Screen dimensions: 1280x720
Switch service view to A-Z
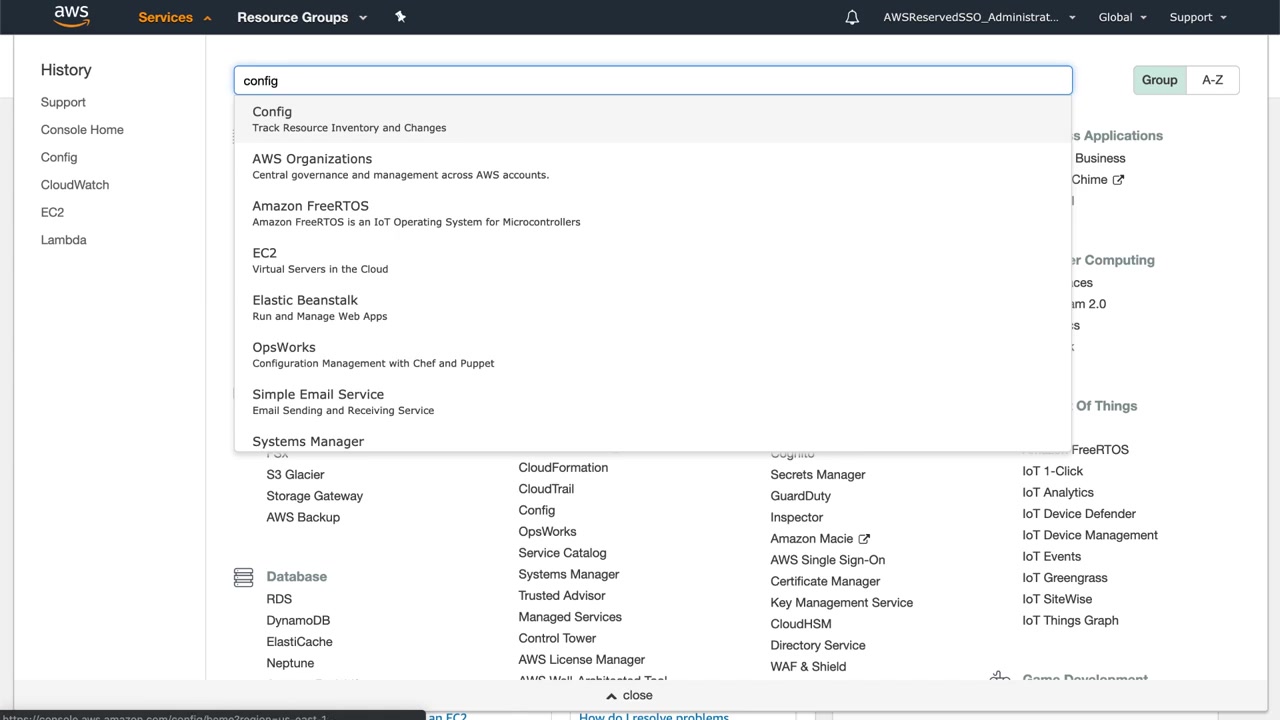pyautogui.click(x=1212, y=80)
